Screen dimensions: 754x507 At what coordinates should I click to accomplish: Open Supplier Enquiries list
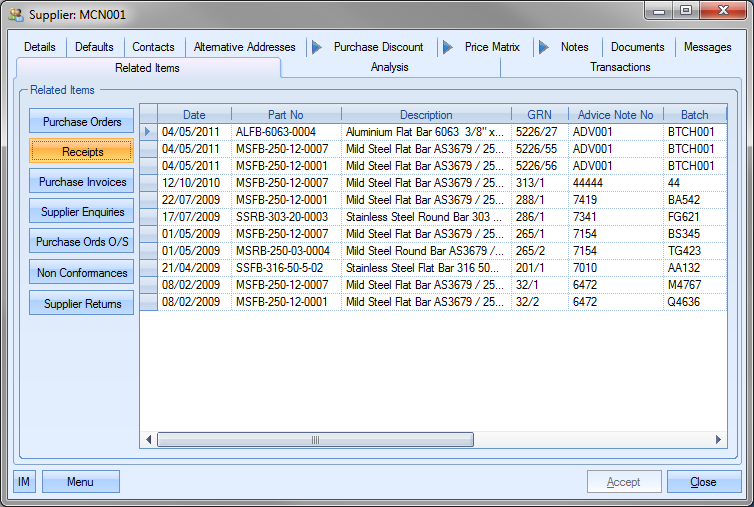pos(82,212)
